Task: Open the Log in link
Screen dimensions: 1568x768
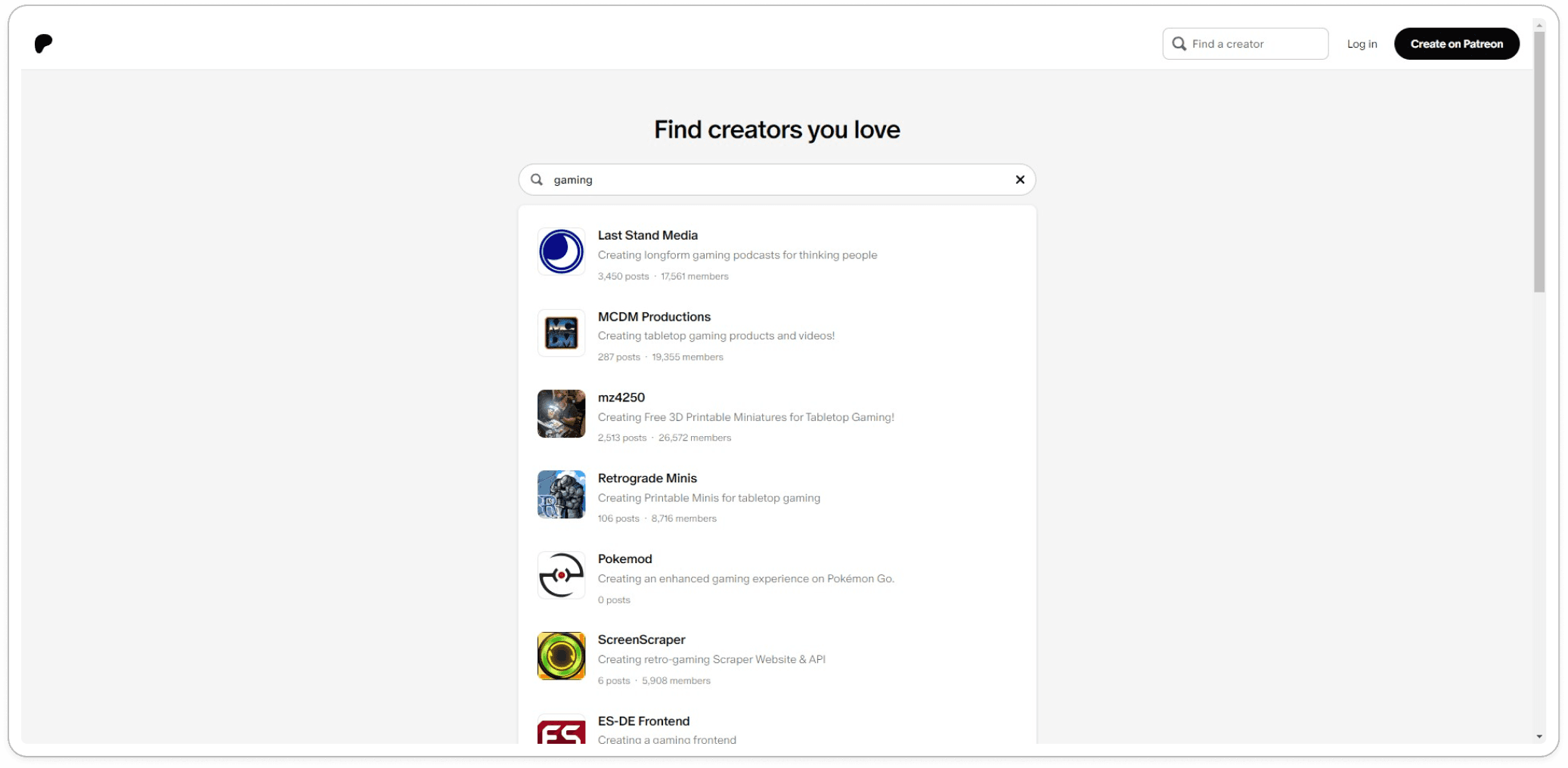Action: point(1362,44)
